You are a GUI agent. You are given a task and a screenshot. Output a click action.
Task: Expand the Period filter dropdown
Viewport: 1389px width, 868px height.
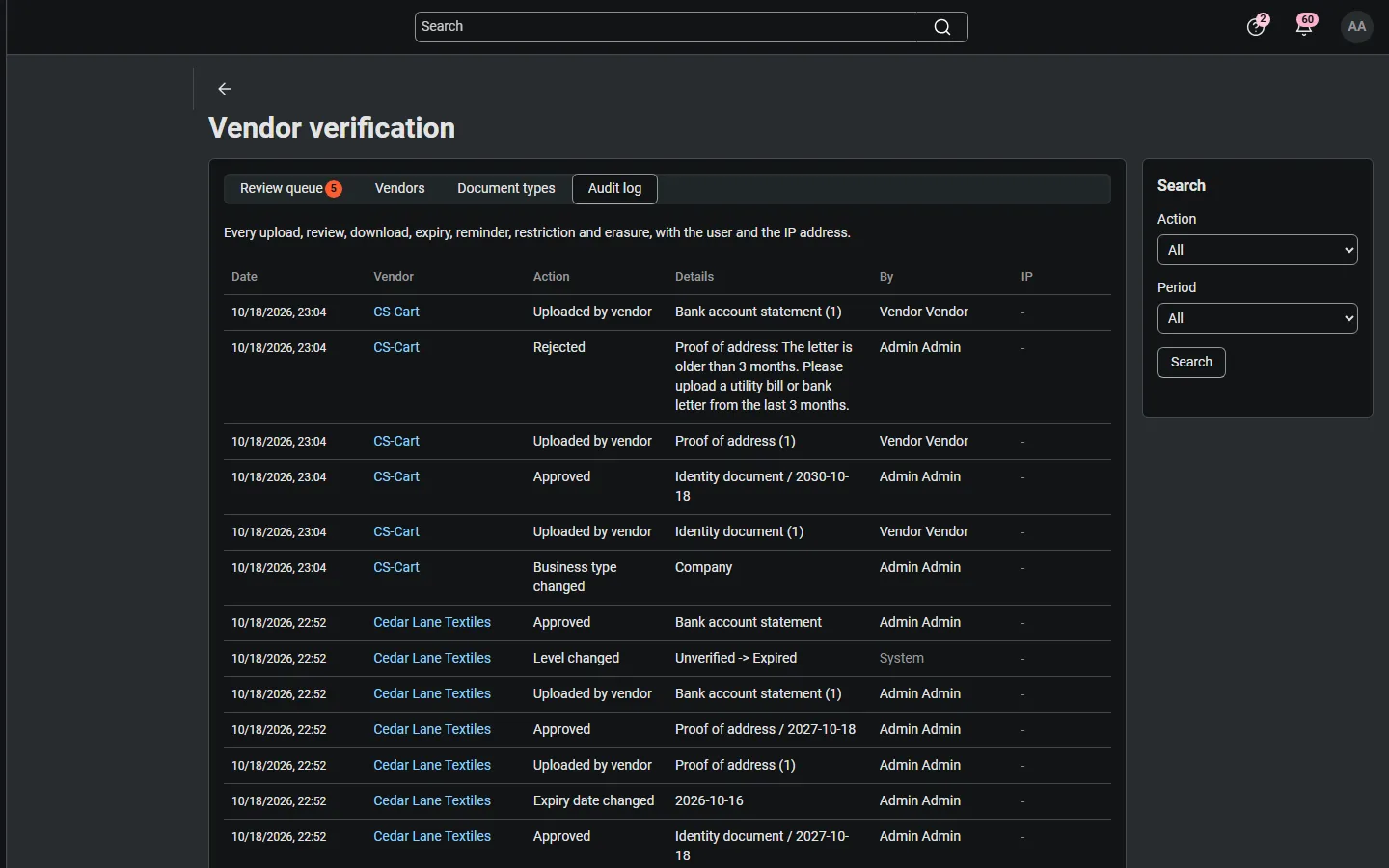tap(1258, 318)
